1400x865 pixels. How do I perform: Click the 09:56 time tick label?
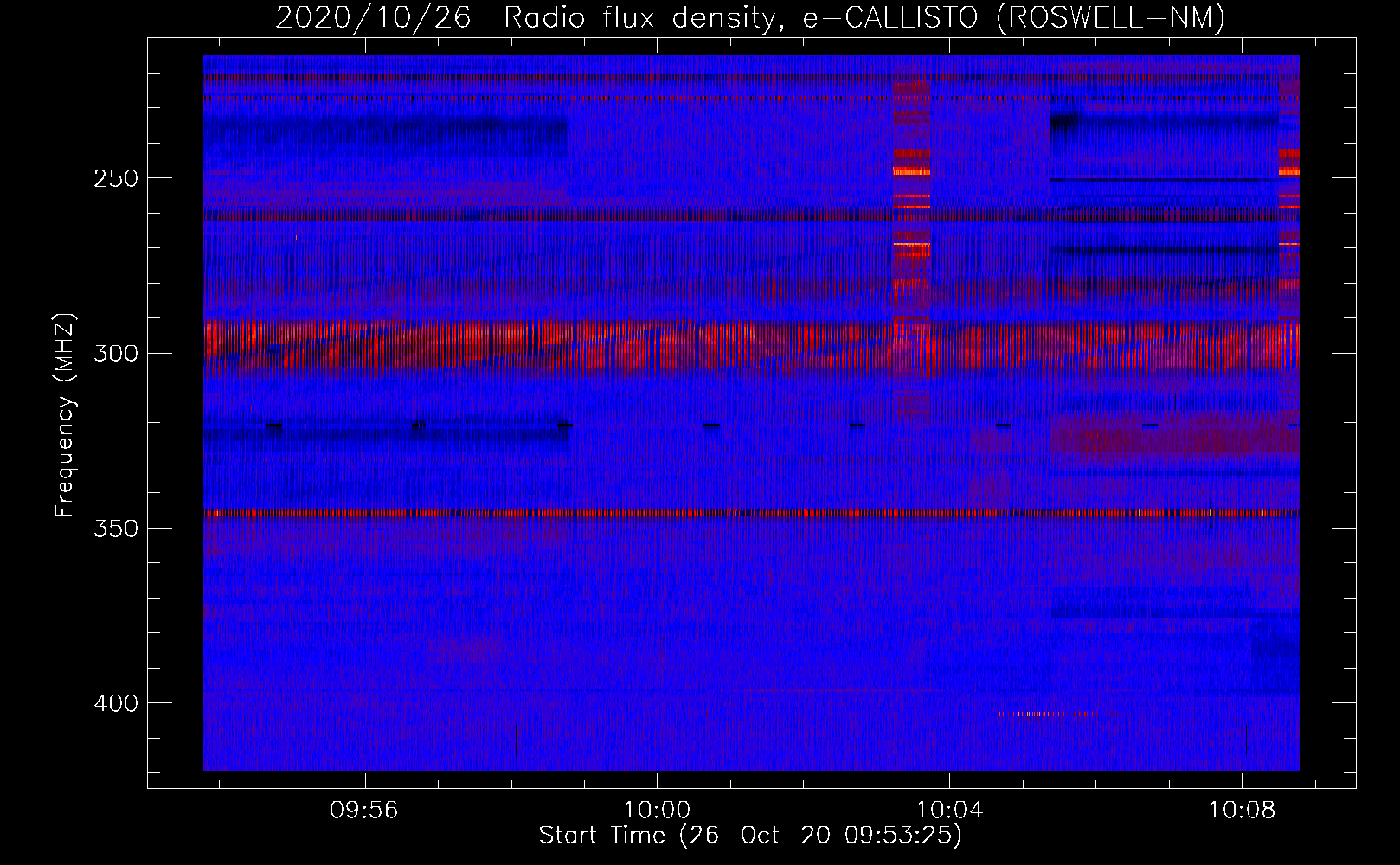[x=364, y=811]
